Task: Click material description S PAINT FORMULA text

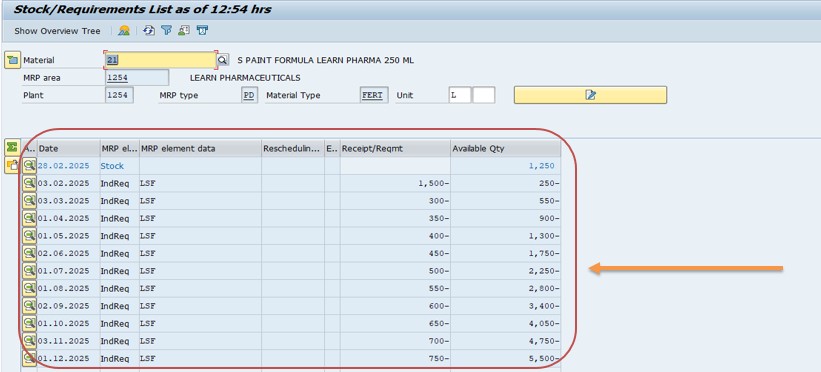Action: click(x=326, y=60)
